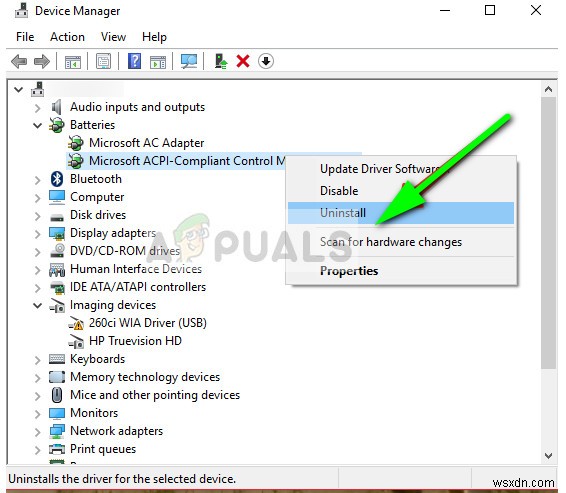Screen dimensions: 566x493
Task: Click the Display adapters category icon
Action: [57, 234]
